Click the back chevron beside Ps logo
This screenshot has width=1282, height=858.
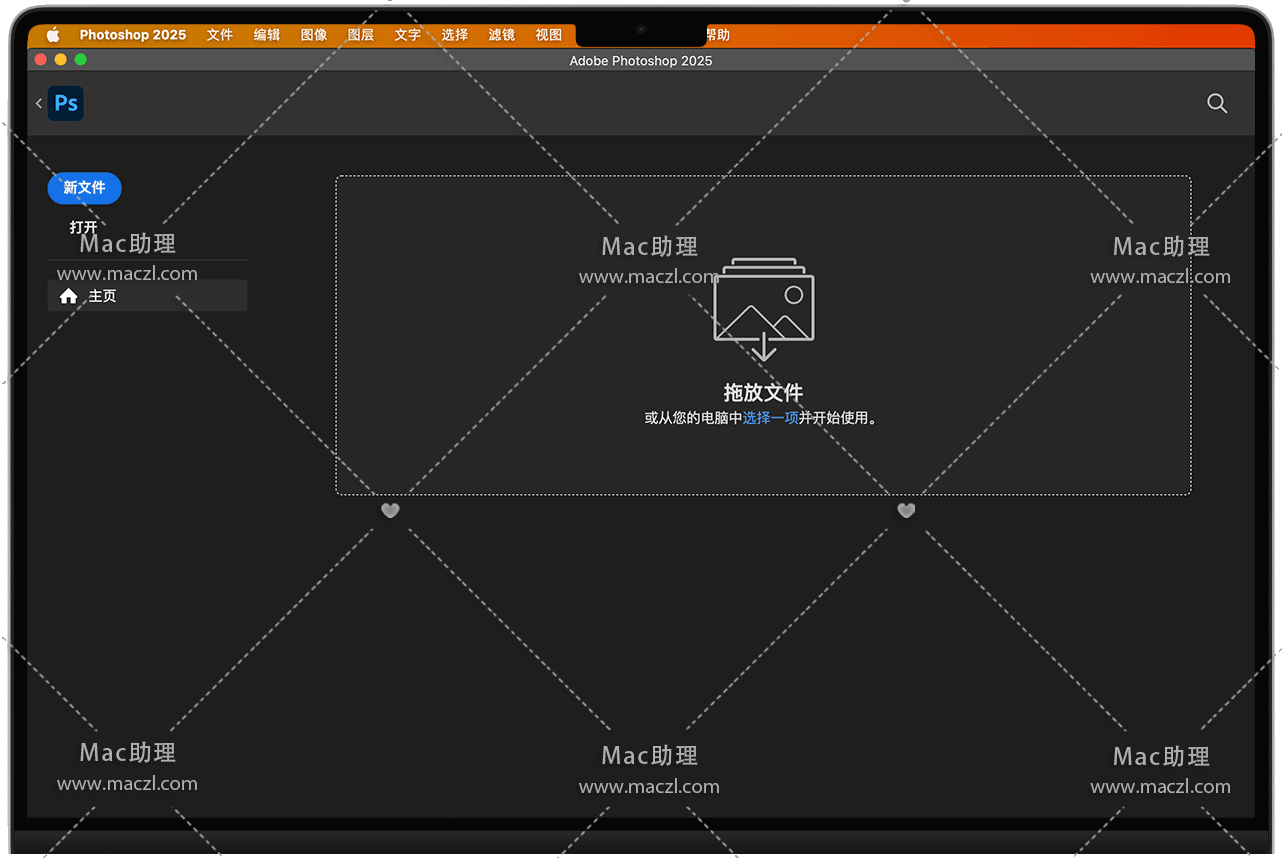point(39,103)
